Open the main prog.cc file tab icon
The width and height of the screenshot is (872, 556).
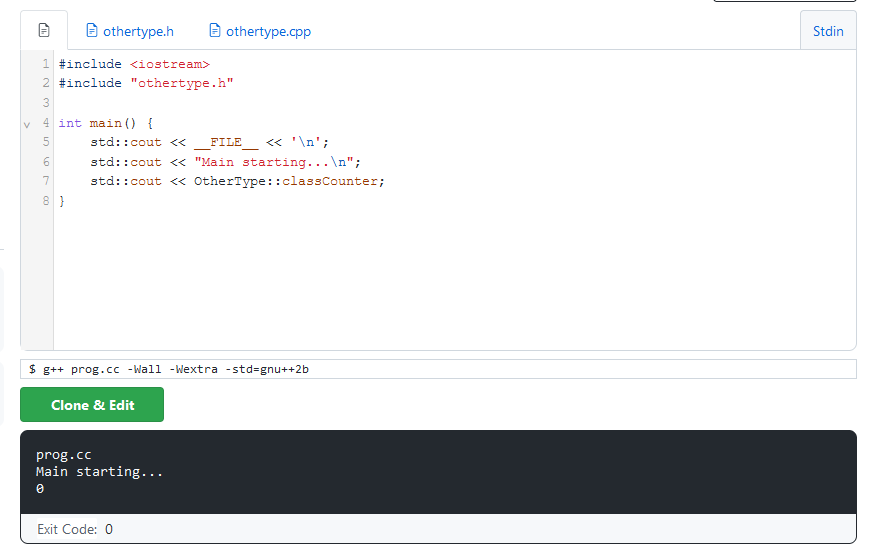point(44,30)
